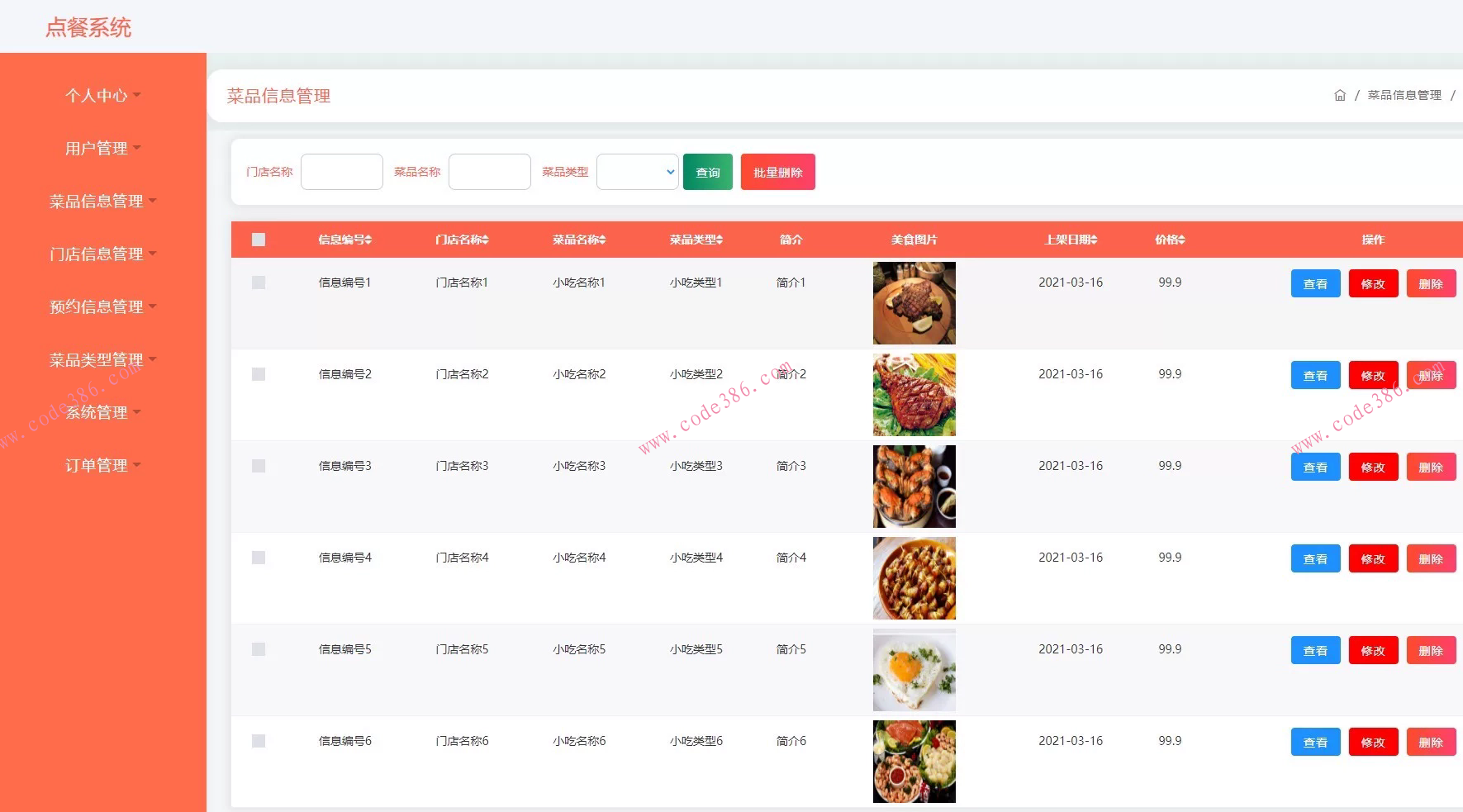This screenshot has height=812, width=1463.
Task: Select the 小吃类型3 cell
Action: (x=696, y=466)
